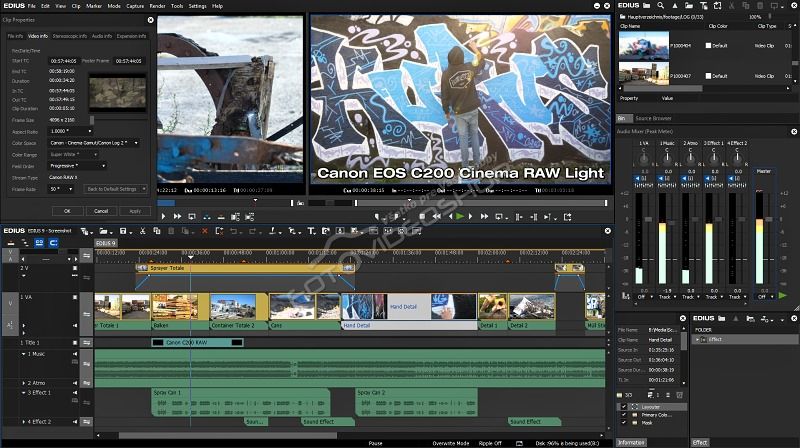The image size is (800, 448).
Task: Click the folder icon in Effect panel toolbar
Action: 721,318
